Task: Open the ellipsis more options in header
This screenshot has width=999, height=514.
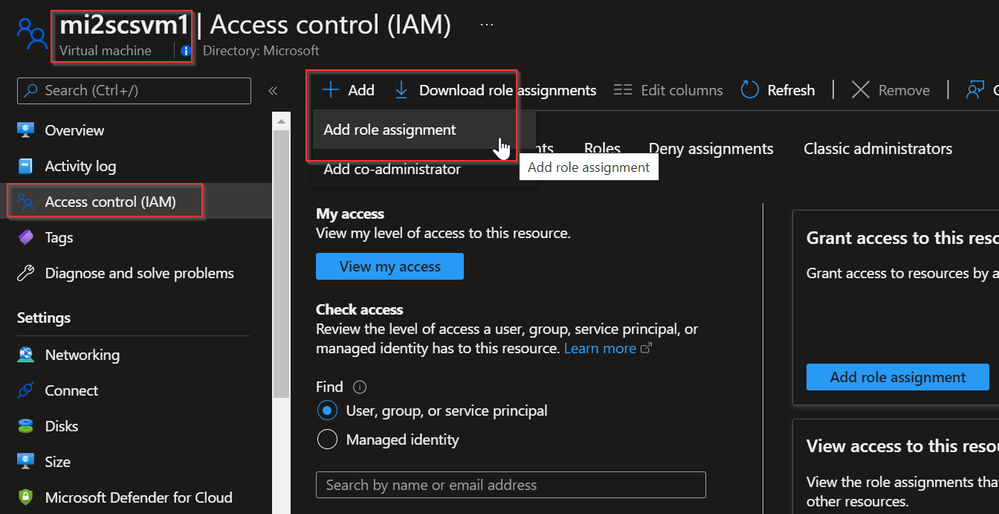Action: pos(487,24)
